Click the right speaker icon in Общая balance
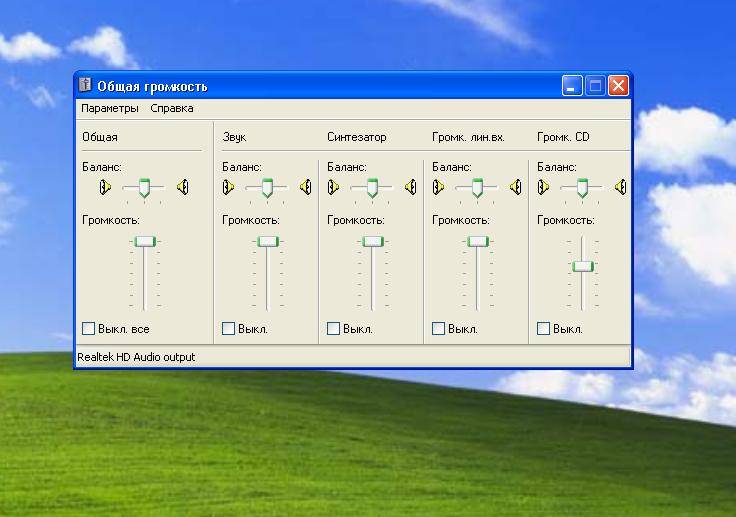The image size is (736, 517). pyautogui.click(x=183, y=187)
